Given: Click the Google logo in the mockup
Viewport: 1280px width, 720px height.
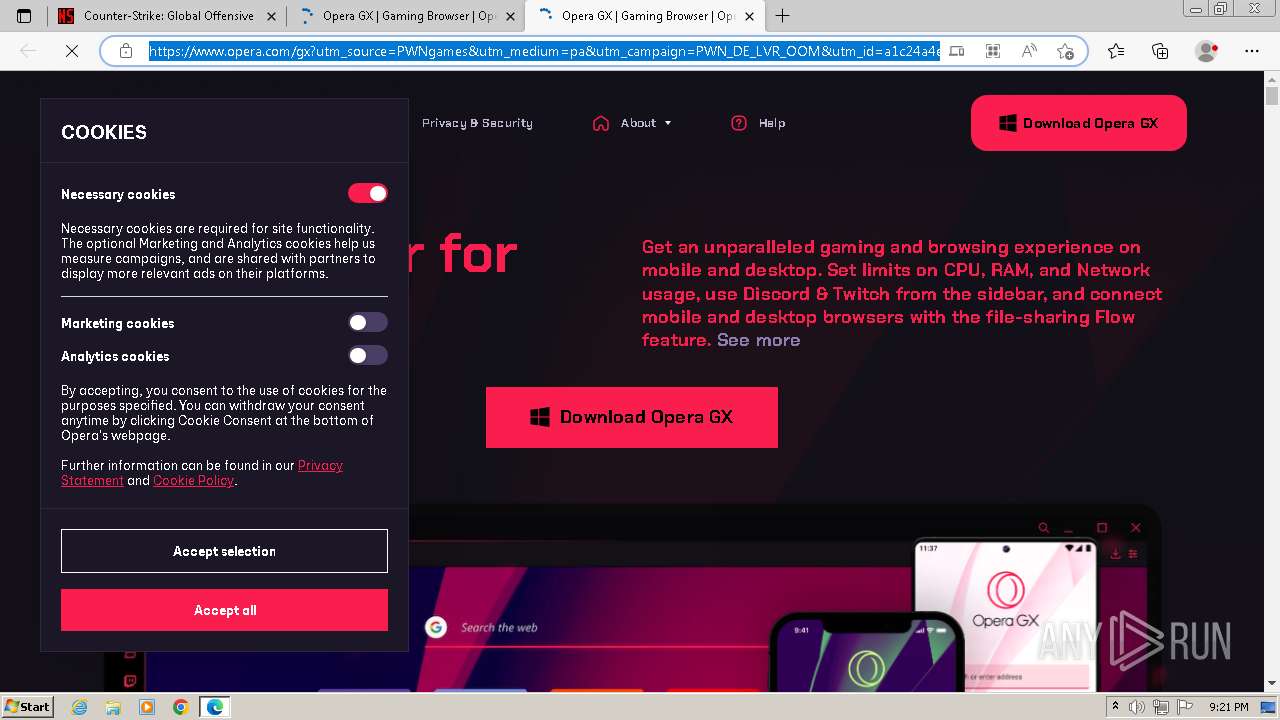Looking at the screenshot, I should (x=435, y=627).
